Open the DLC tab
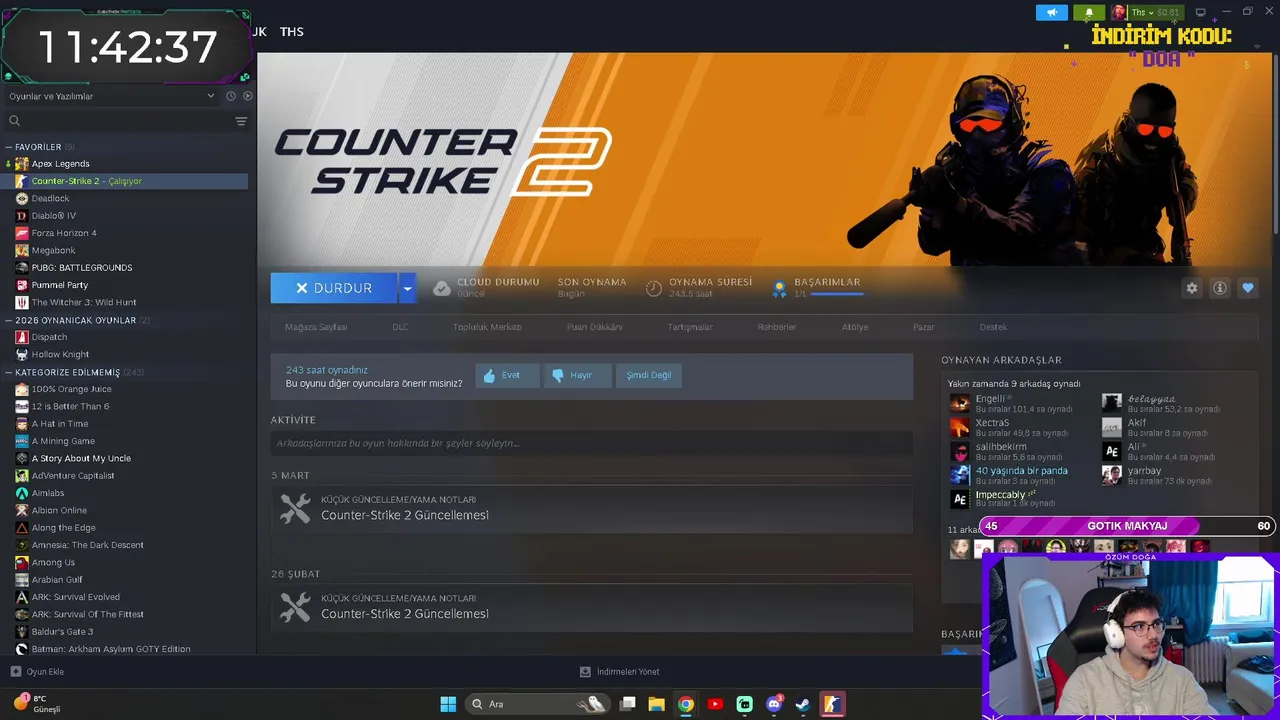 [x=400, y=327]
